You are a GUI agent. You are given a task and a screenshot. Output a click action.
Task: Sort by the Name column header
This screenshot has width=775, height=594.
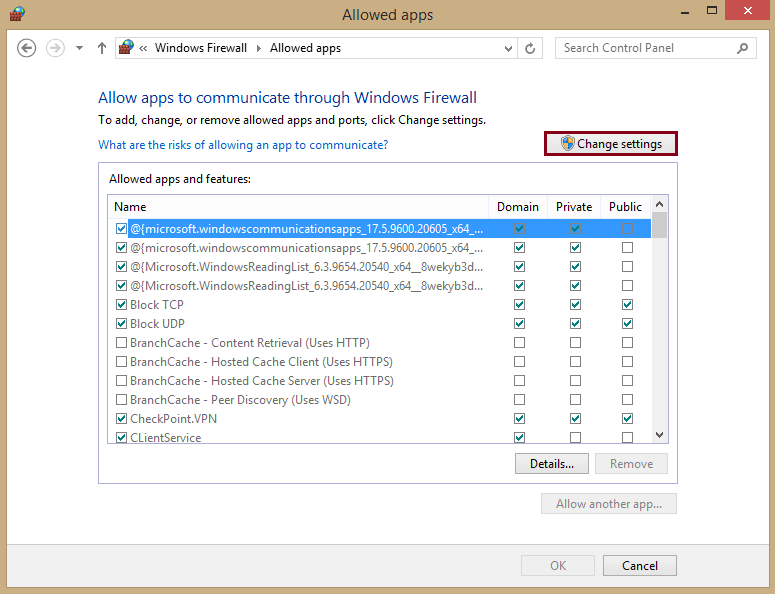coord(298,207)
